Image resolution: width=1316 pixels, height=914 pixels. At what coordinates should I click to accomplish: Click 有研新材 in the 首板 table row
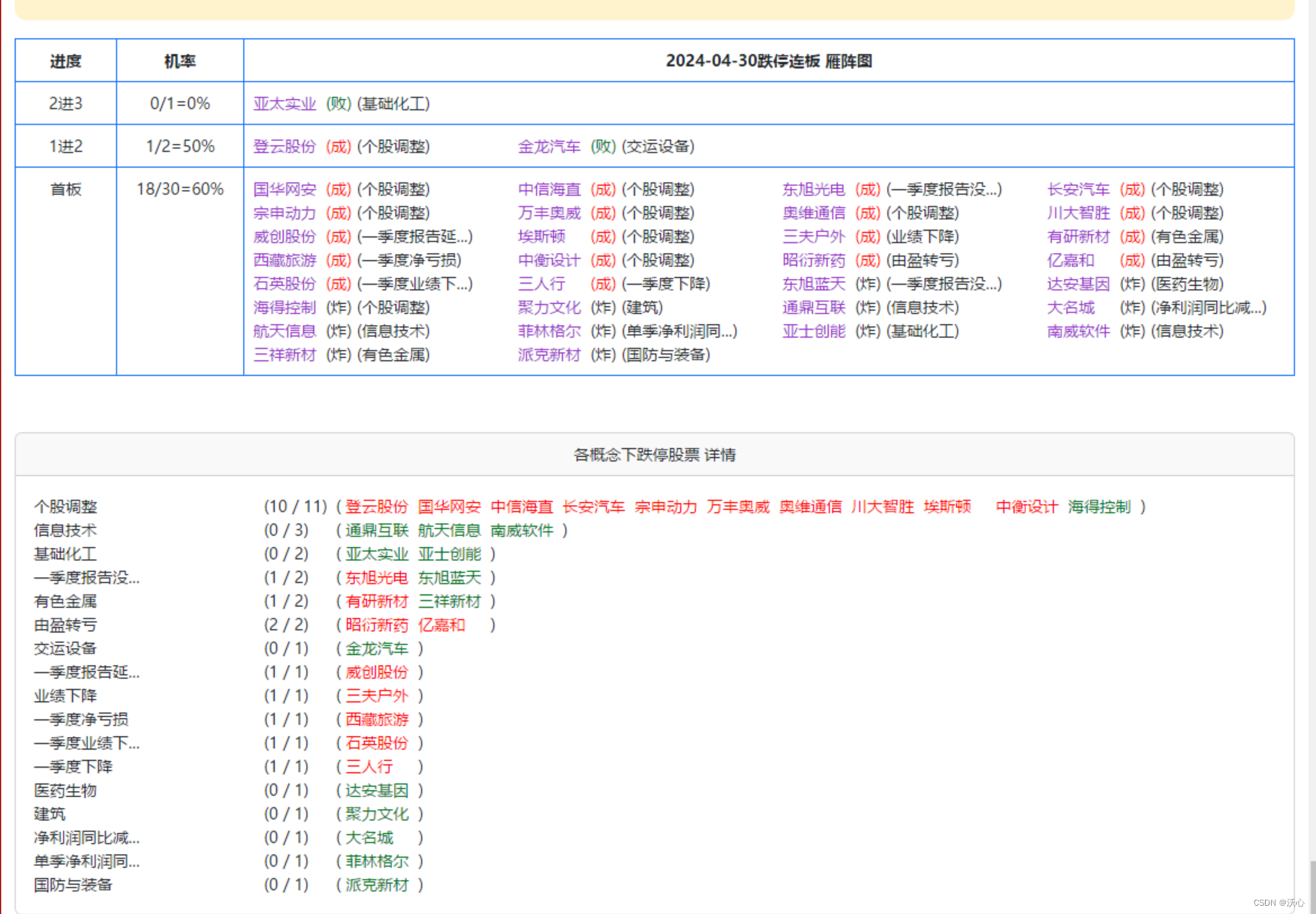[1079, 236]
